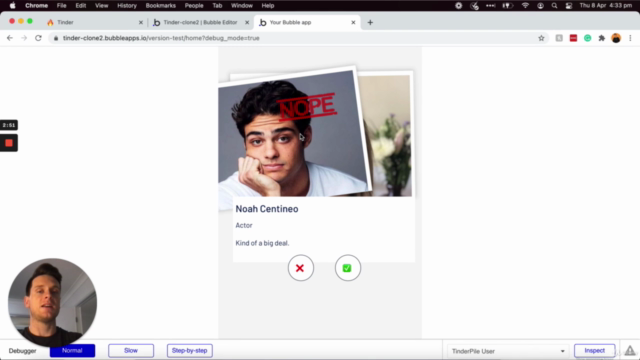Click the Debugger label
This screenshot has width=640, height=360.
pyautogui.click(x=22, y=351)
